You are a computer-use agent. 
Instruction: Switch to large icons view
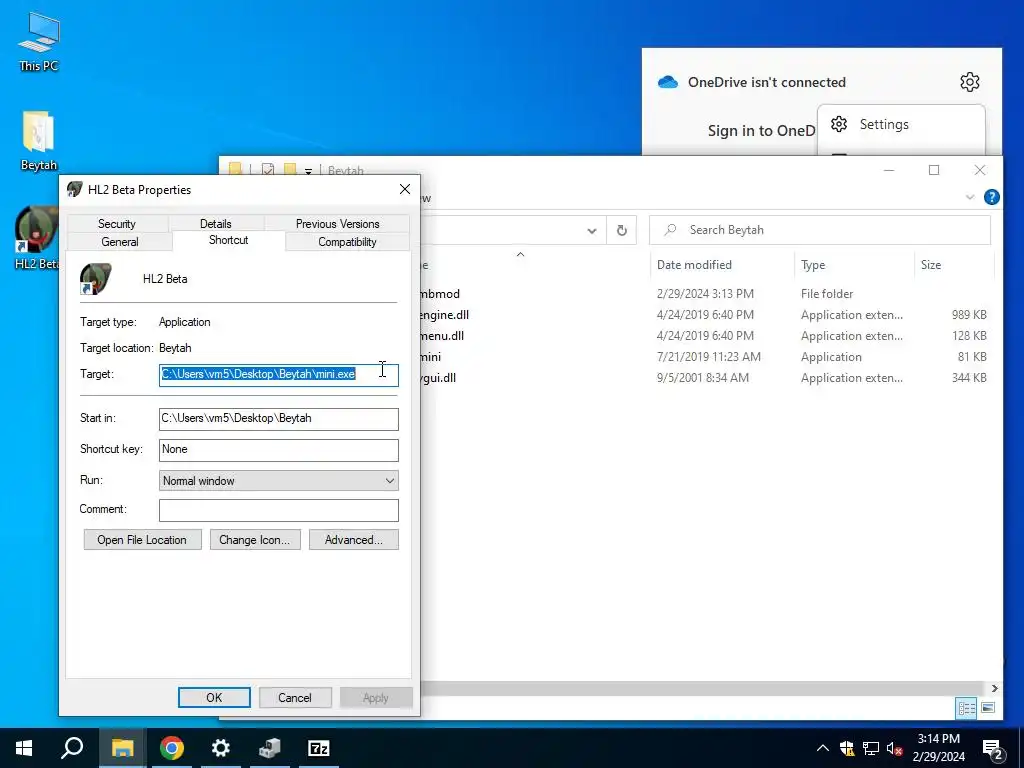pos(988,708)
